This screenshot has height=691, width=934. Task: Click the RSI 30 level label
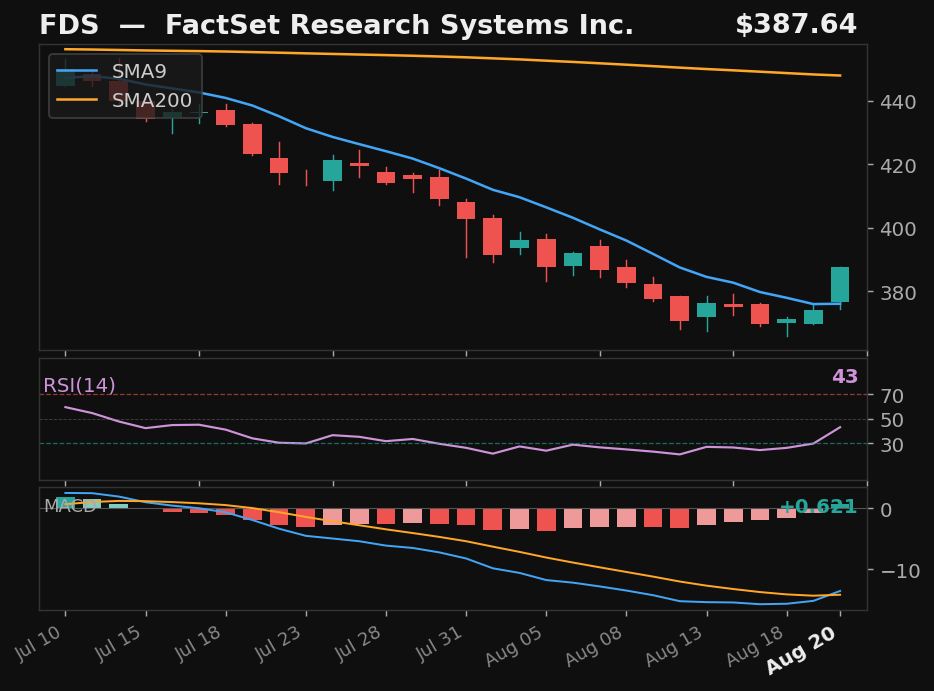click(892, 444)
